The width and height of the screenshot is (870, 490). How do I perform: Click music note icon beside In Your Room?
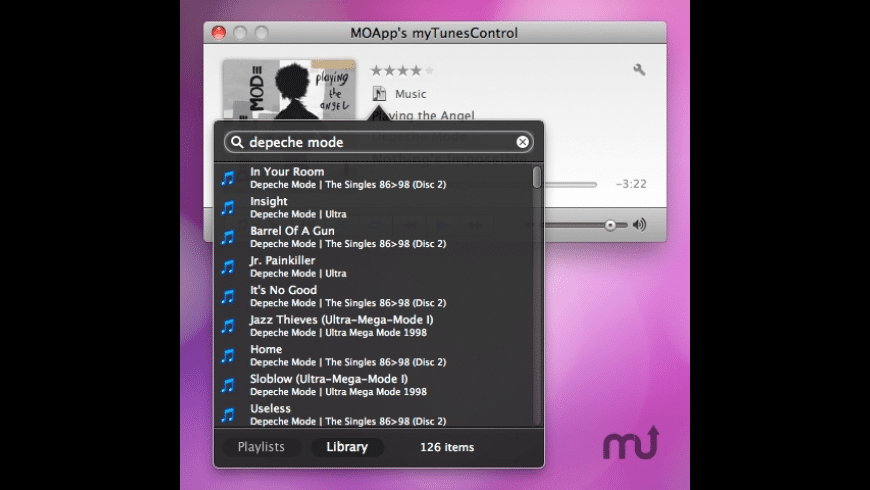click(x=228, y=178)
